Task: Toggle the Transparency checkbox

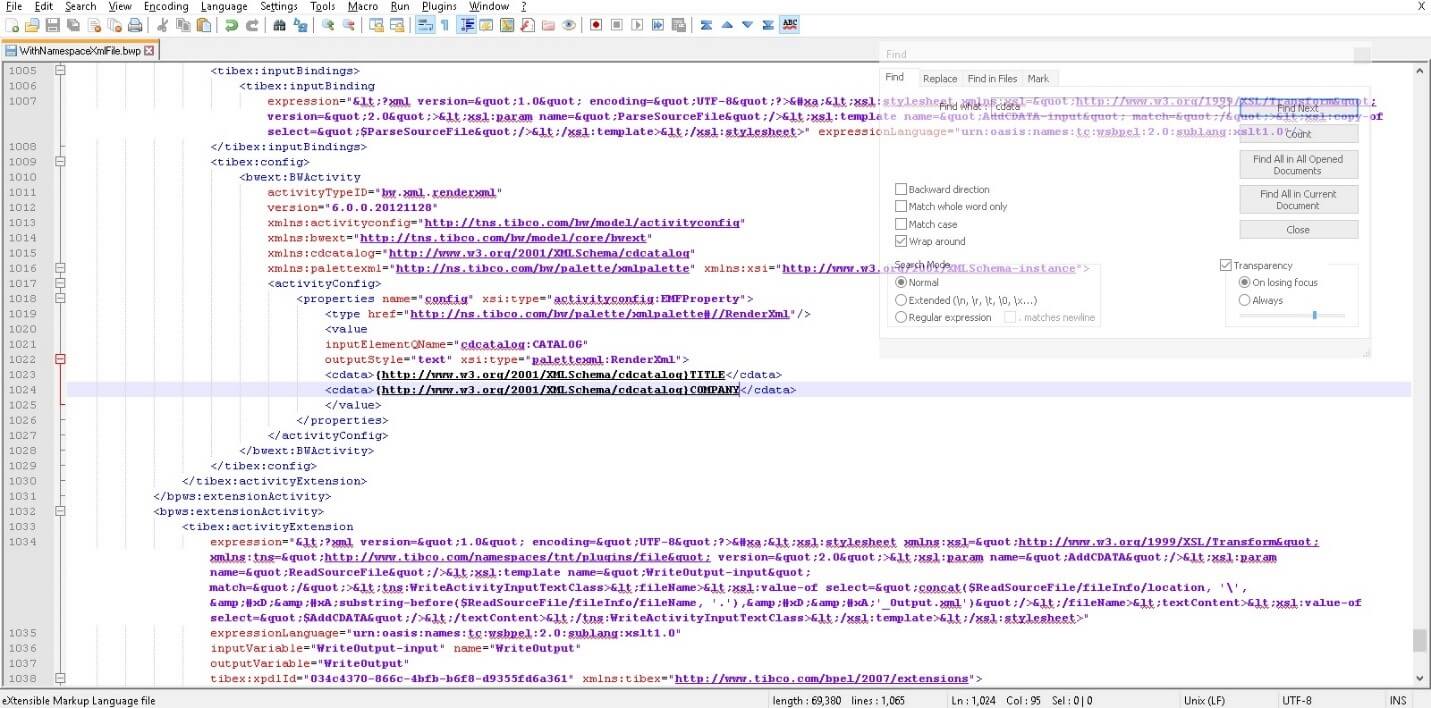Action: pos(1225,265)
